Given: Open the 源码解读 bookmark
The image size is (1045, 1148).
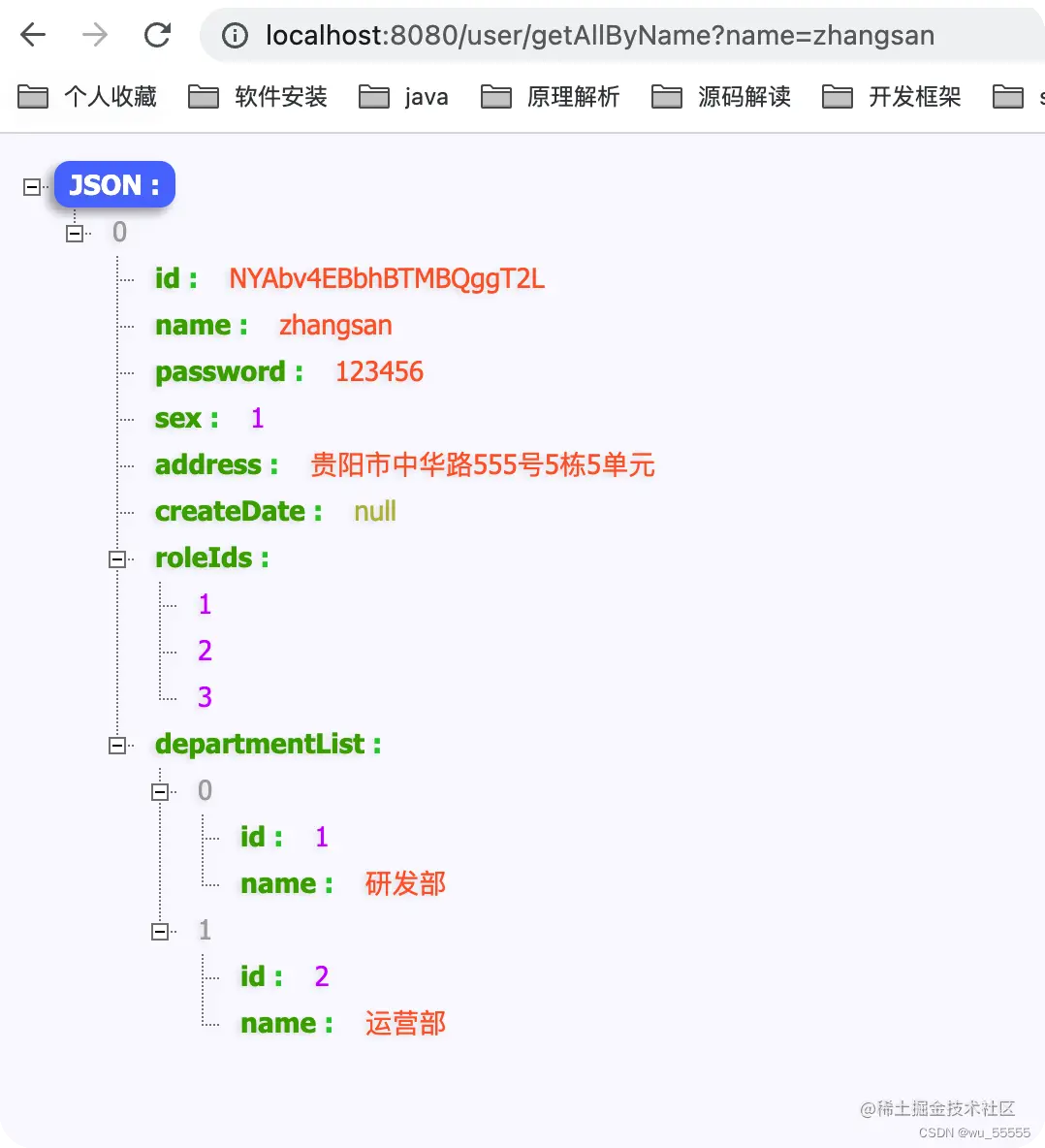Looking at the screenshot, I should coord(745,96).
